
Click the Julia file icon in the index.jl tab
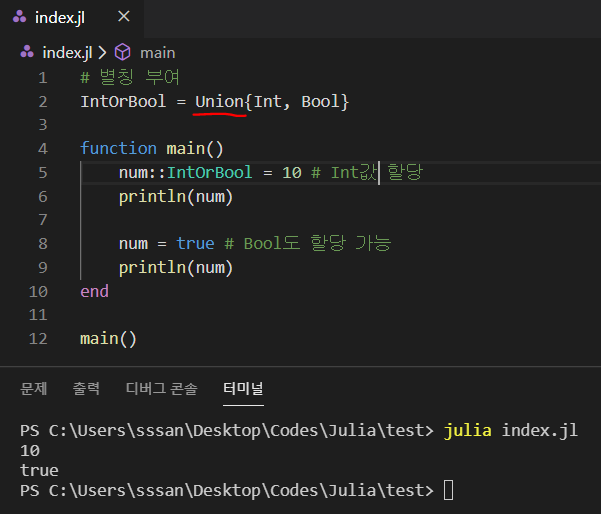(19, 18)
